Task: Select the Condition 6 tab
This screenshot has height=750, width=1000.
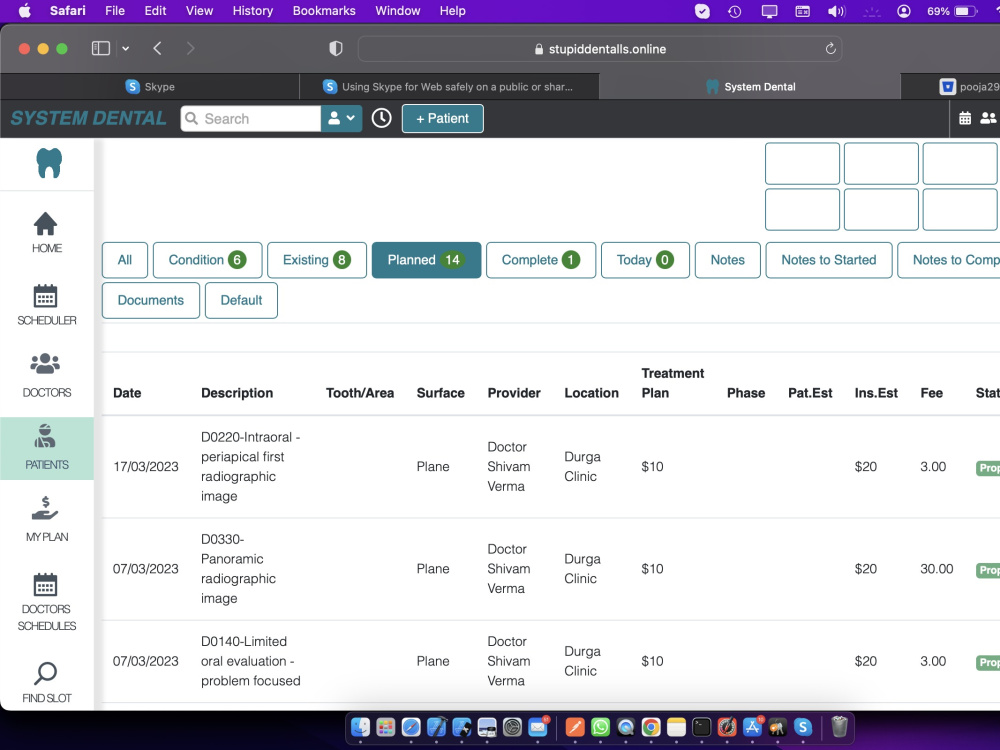Action: [x=207, y=260]
